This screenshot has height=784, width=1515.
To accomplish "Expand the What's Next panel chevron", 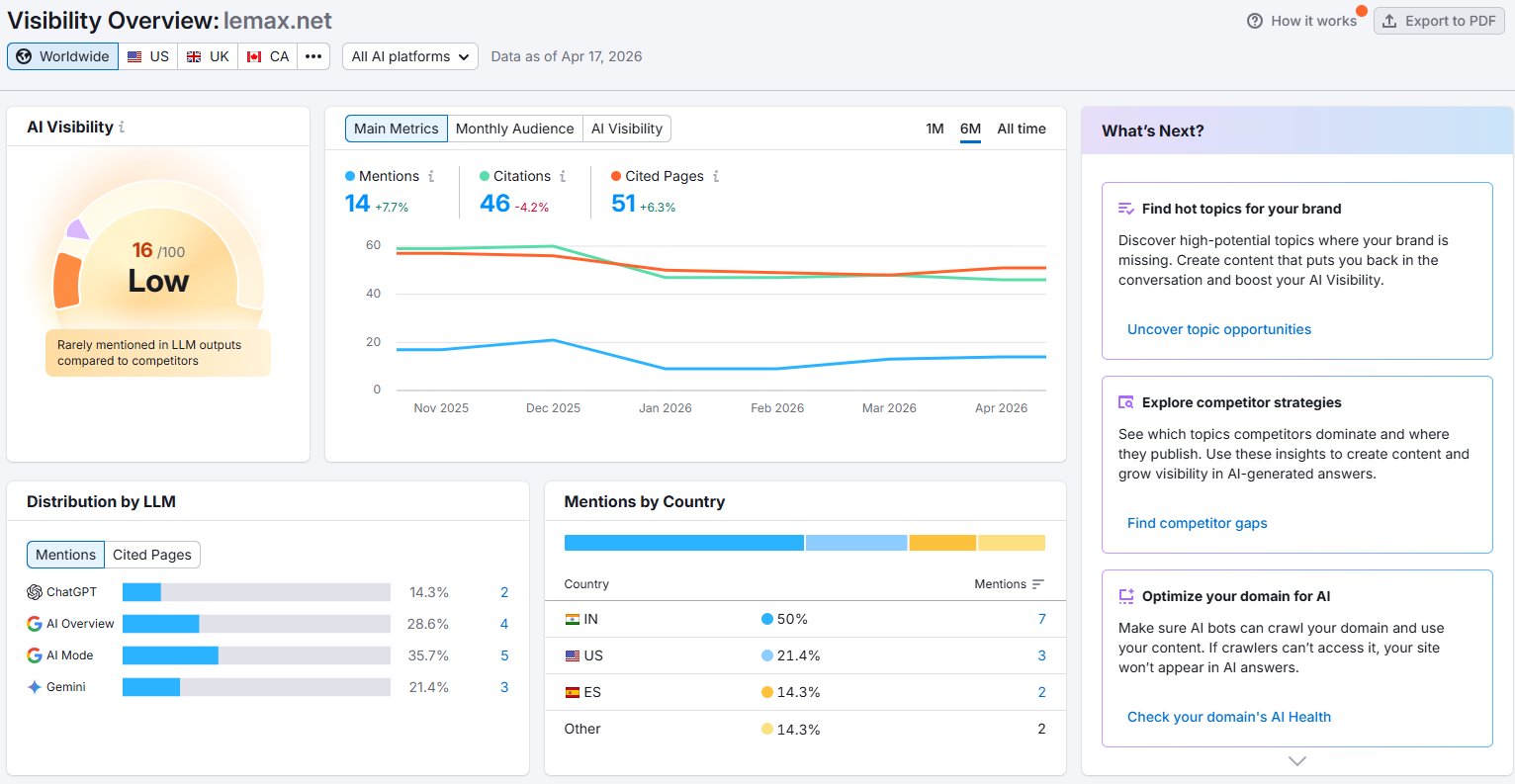I will (x=1297, y=760).
